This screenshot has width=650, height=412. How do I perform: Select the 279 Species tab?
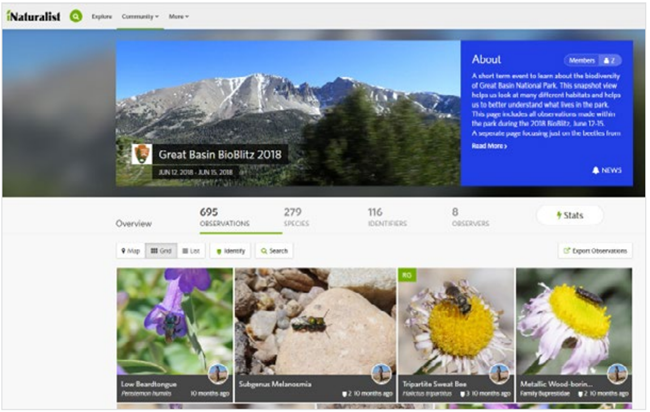292,217
